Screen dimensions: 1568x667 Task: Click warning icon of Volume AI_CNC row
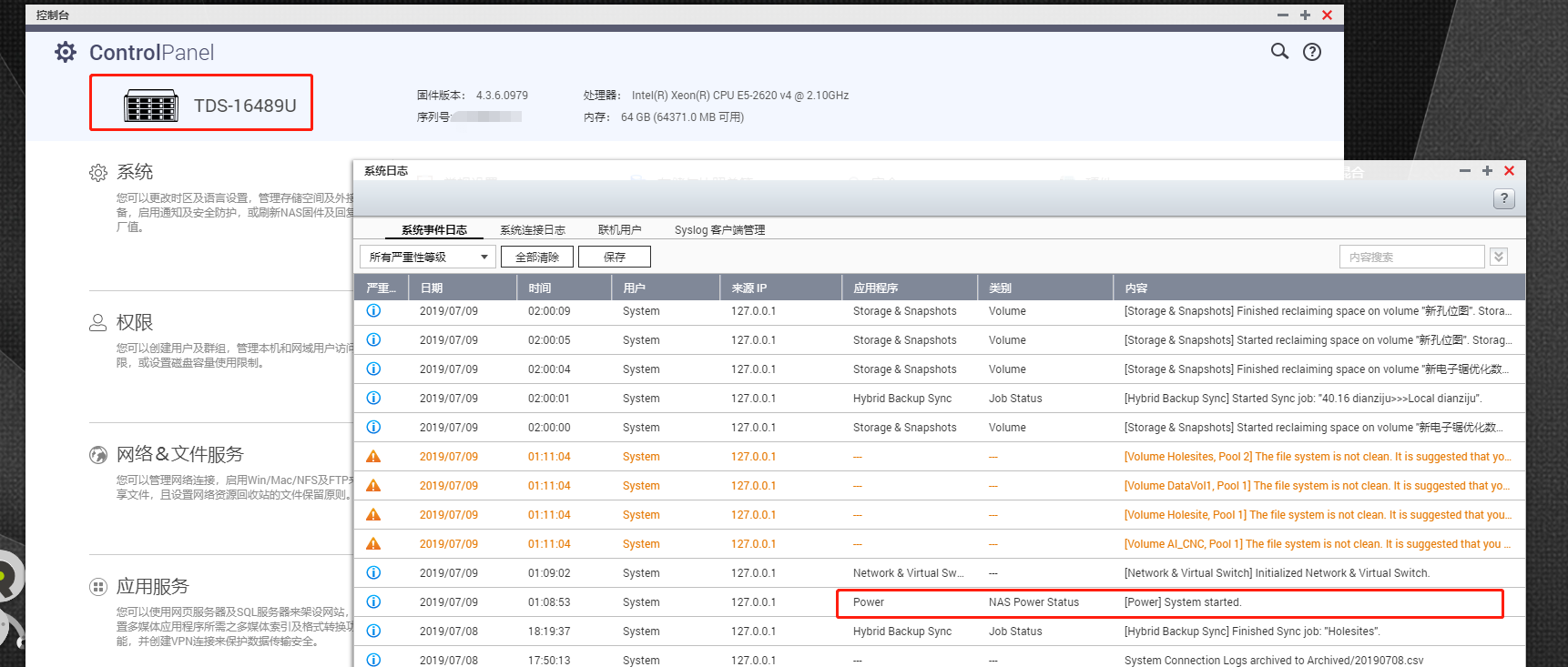373,544
